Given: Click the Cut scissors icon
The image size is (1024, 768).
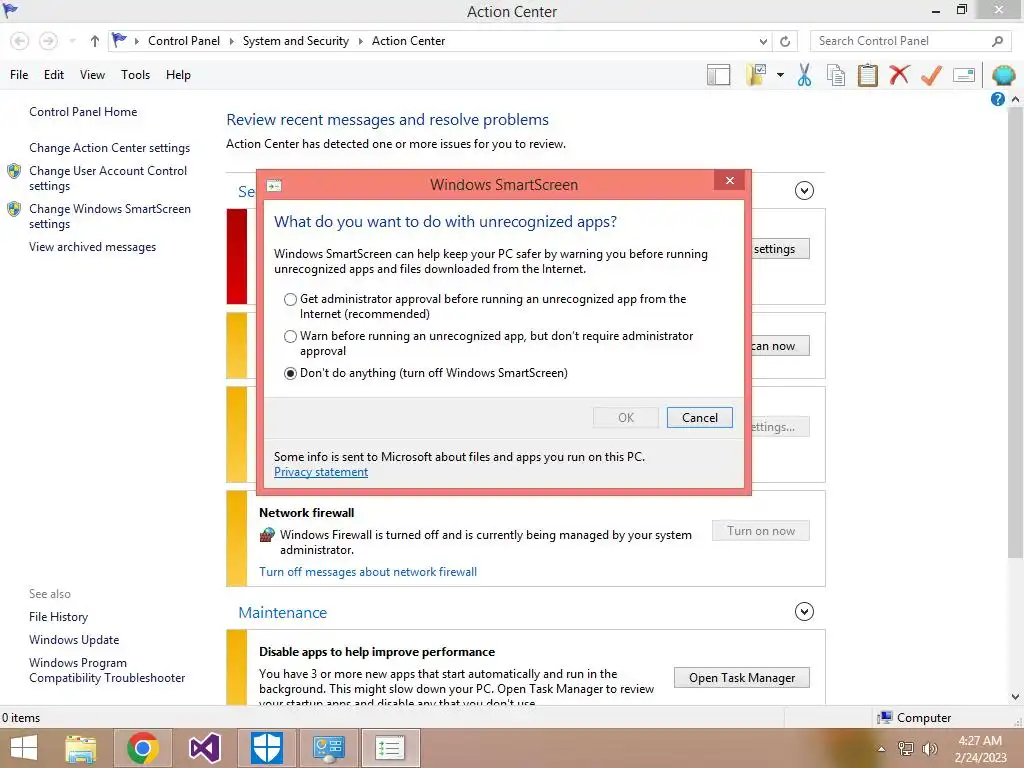Looking at the screenshot, I should pos(805,75).
